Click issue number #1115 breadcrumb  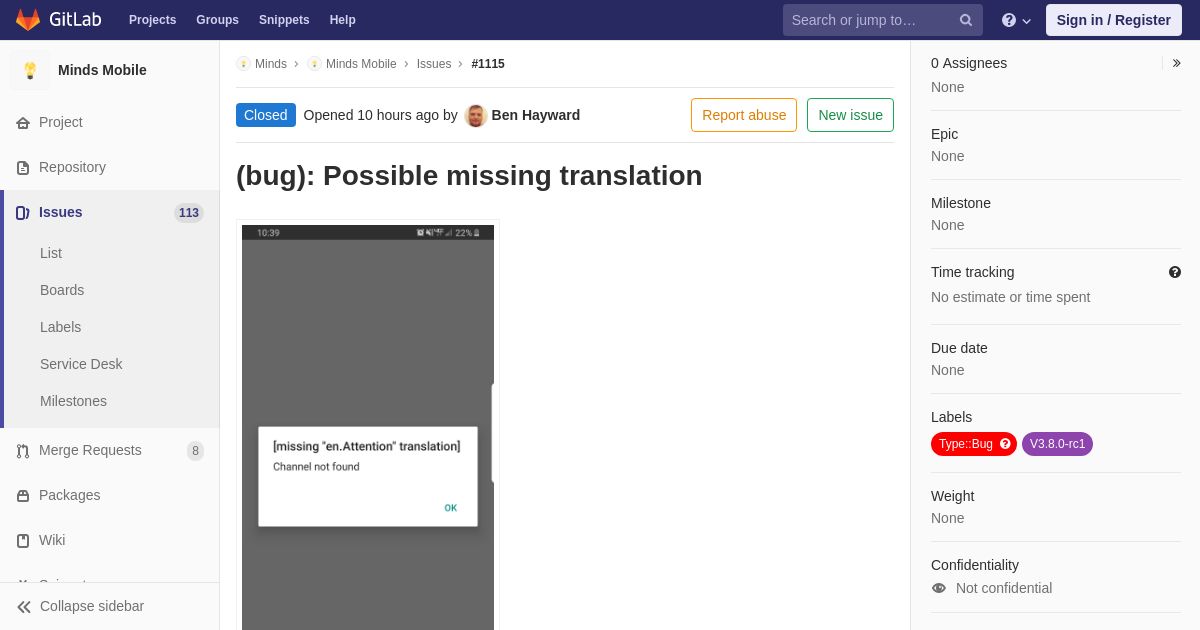pyautogui.click(x=488, y=64)
